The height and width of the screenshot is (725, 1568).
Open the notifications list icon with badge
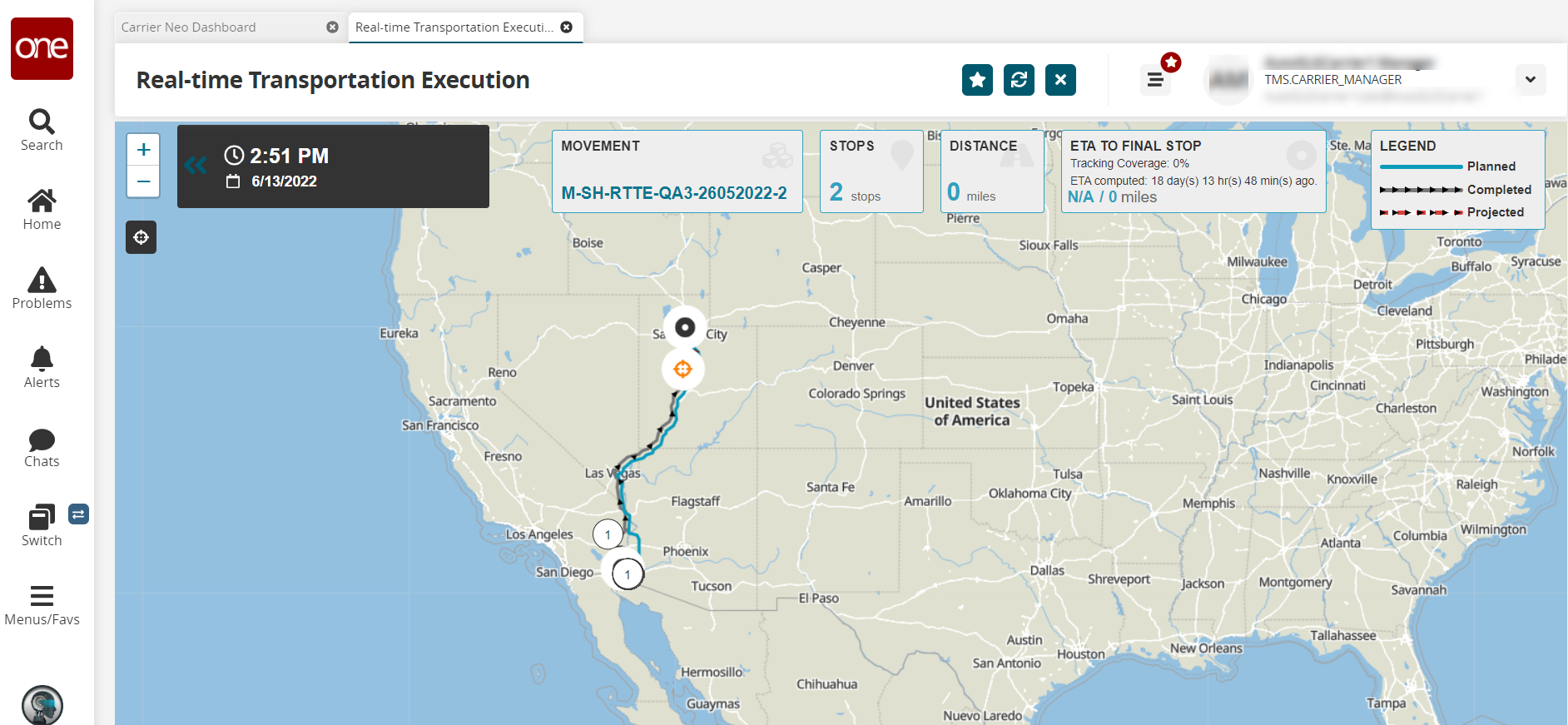click(1155, 80)
